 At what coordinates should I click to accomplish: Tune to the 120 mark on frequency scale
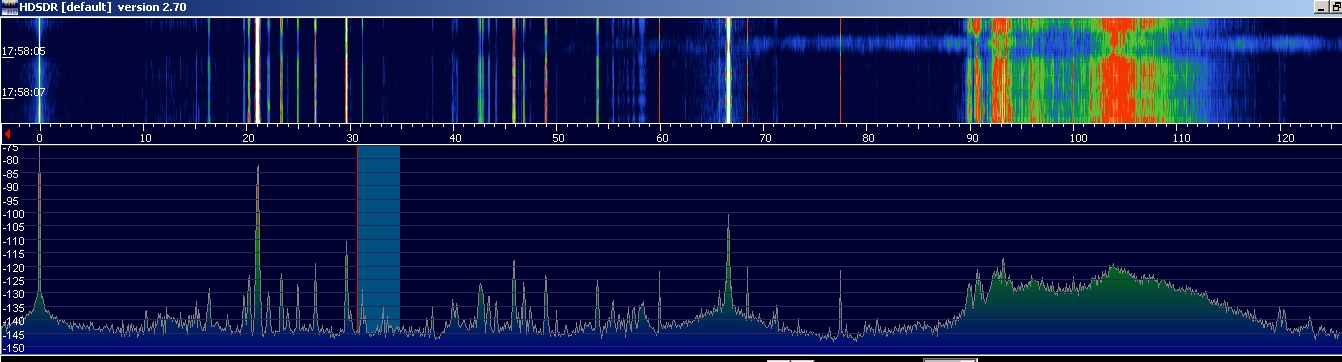pos(1282,138)
